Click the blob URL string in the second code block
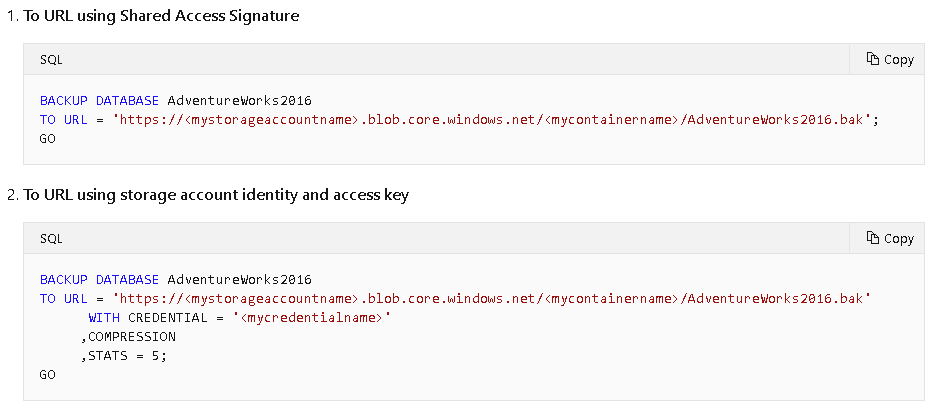Viewport: 933px width, 413px height. pyautogui.click(x=492, y=298)
